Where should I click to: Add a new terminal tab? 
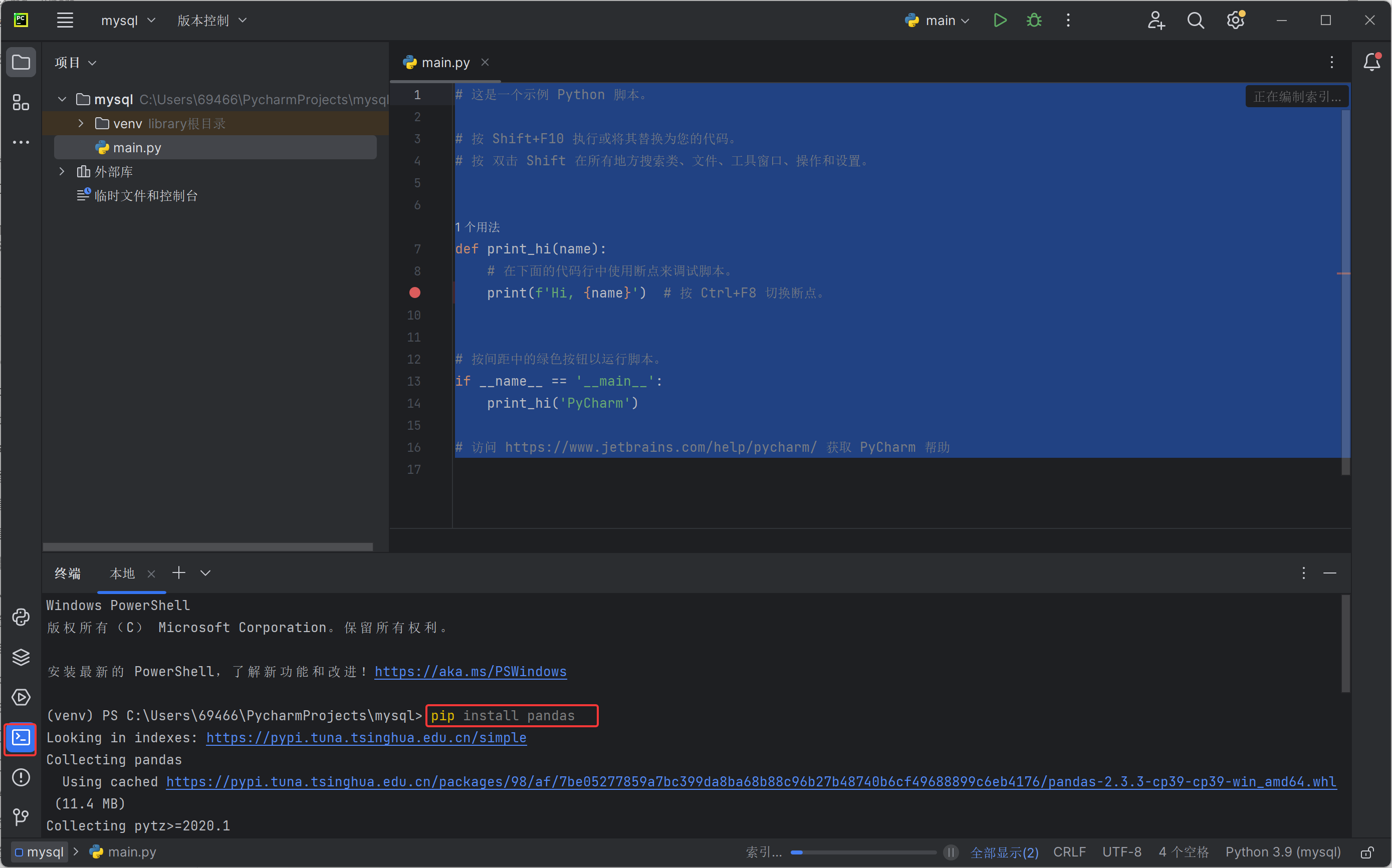[x=178, y=573]
